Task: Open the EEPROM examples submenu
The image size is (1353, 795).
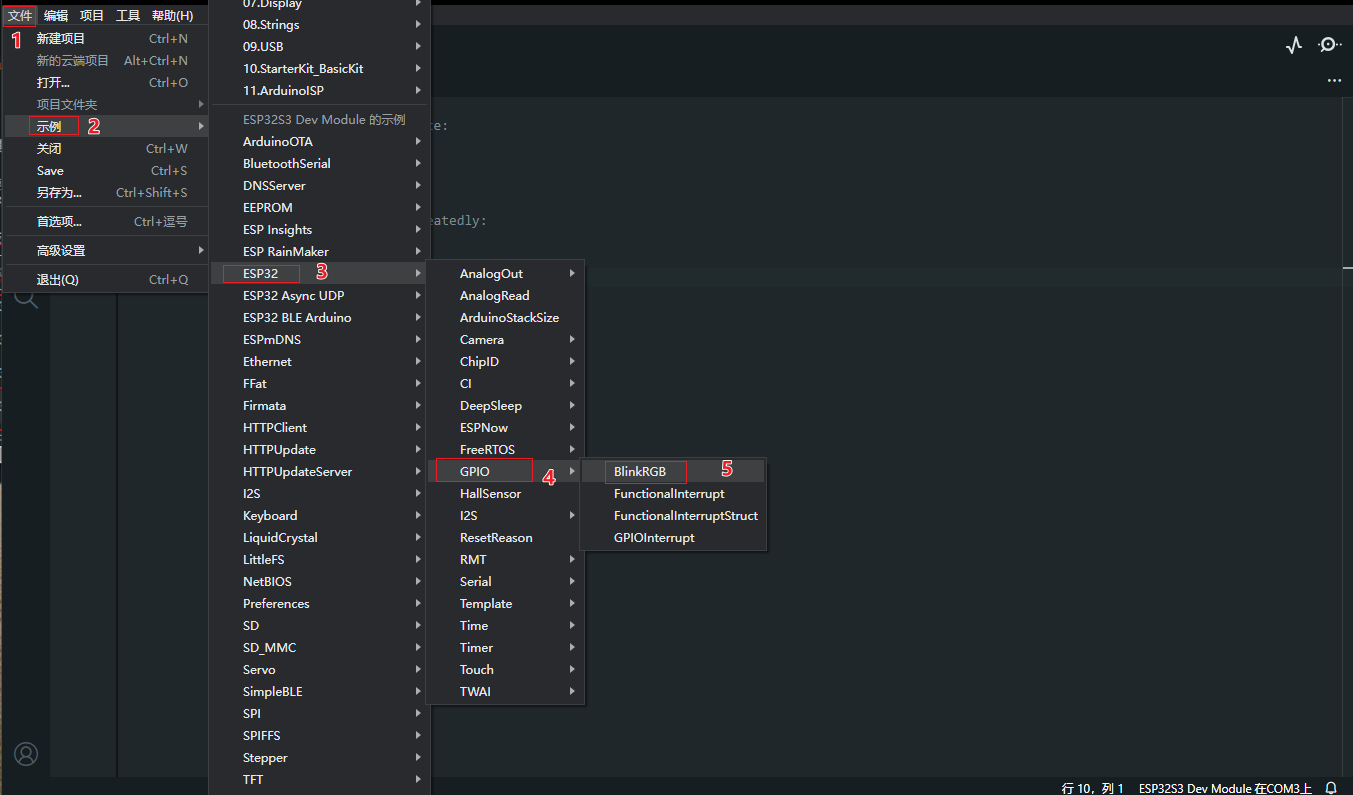Action: click(319, 208)
